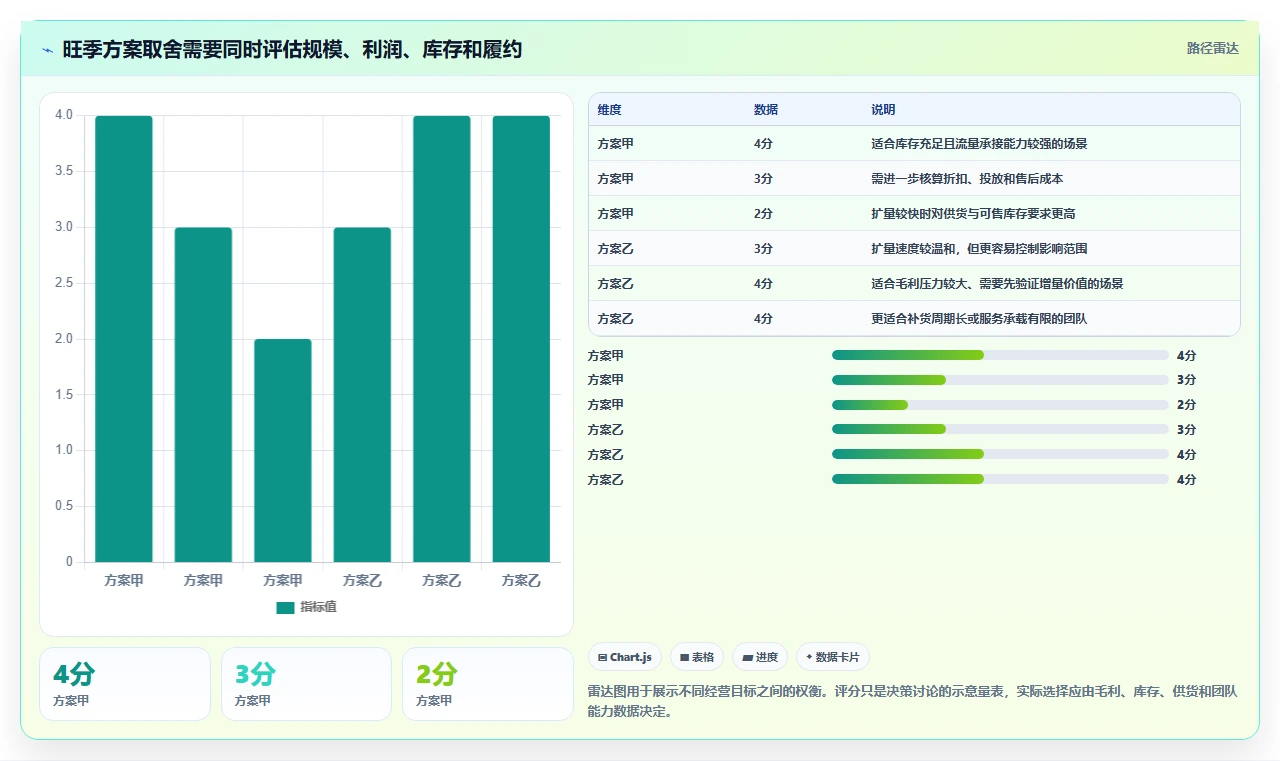1280x761 pixels.
Task: Click the 方案甲 progress bar showing 4分
Action: coord(1000,355)
